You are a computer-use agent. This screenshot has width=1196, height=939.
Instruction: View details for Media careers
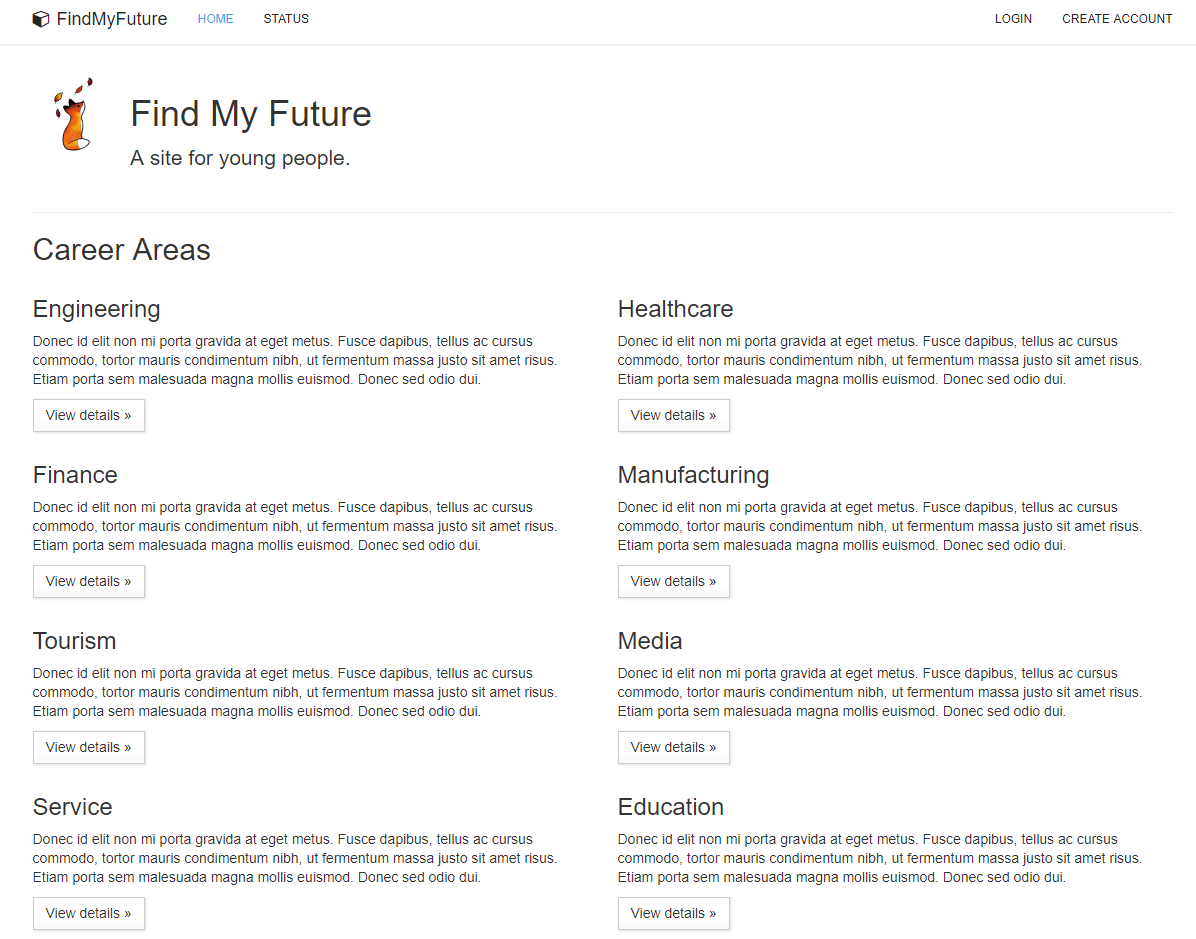click(x=673, y=747)
